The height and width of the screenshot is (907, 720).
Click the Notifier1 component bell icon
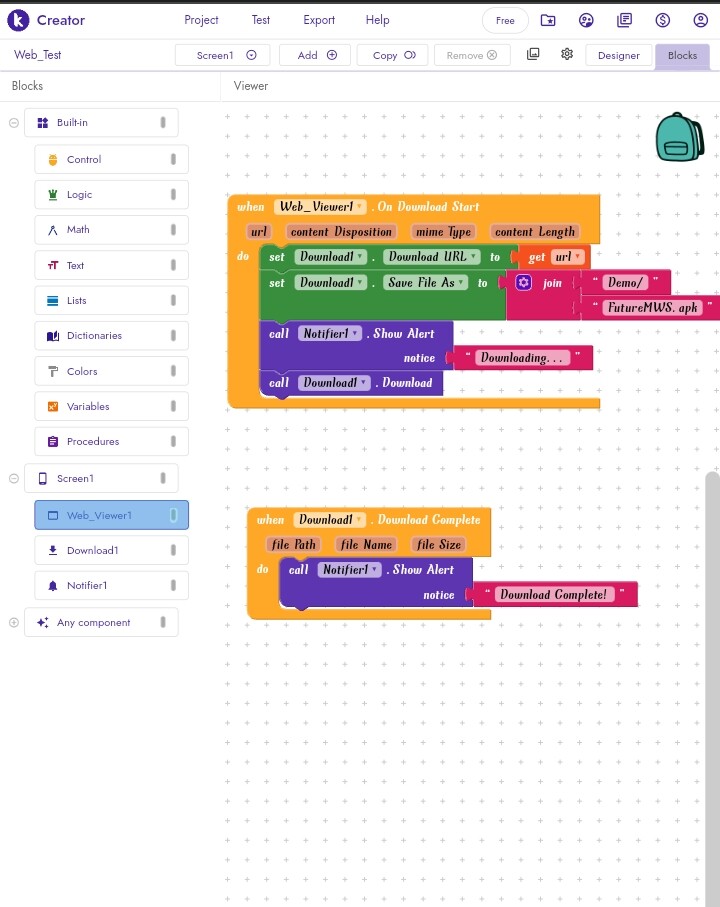click(53, 585)
